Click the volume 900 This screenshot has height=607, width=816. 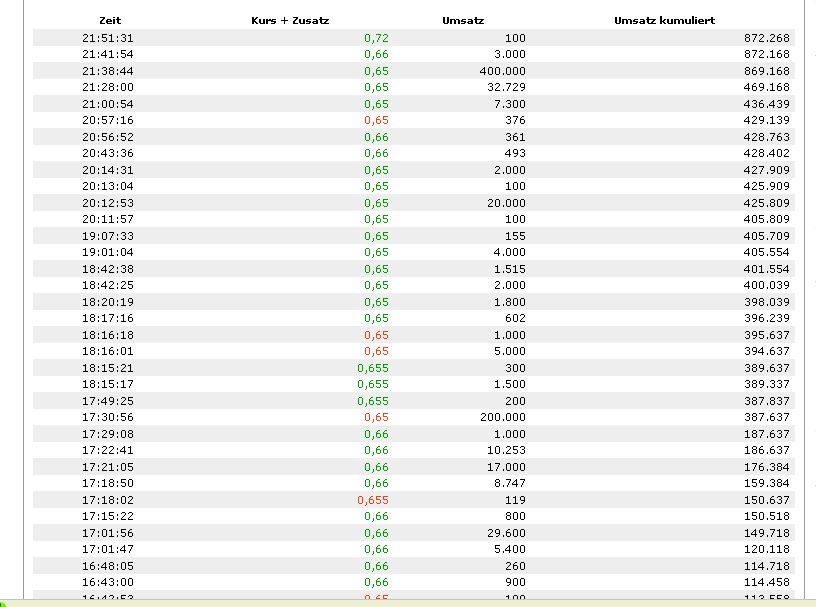click(x=515, y=583)
